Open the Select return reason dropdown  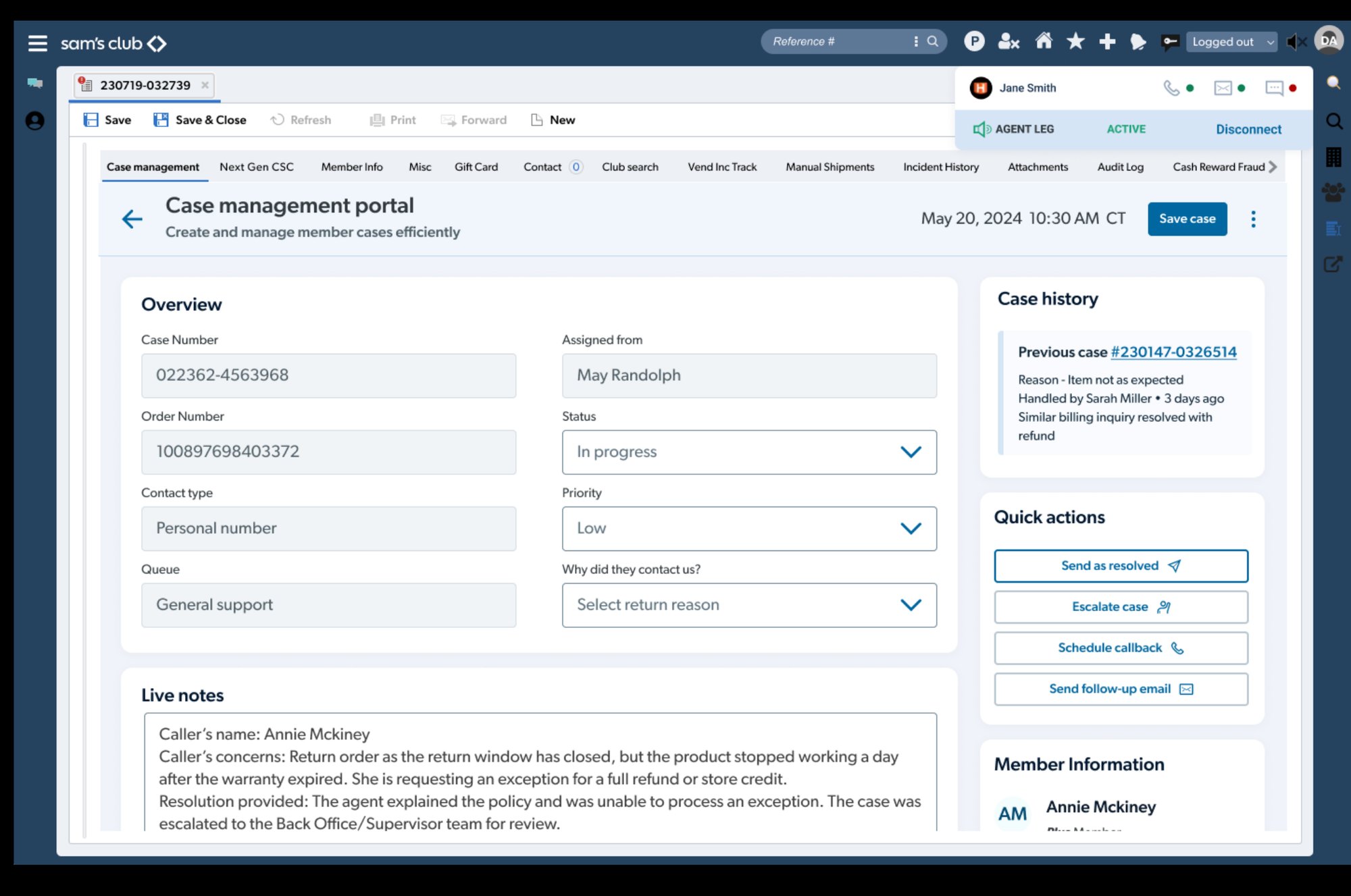pyautogui.click(x=749, y=605)
